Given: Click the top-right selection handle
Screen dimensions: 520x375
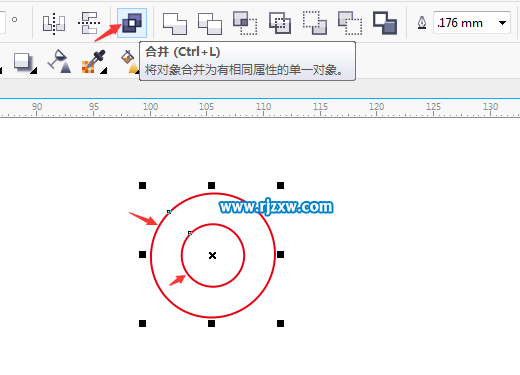Looking at the screenshot, I should [280, 185].
